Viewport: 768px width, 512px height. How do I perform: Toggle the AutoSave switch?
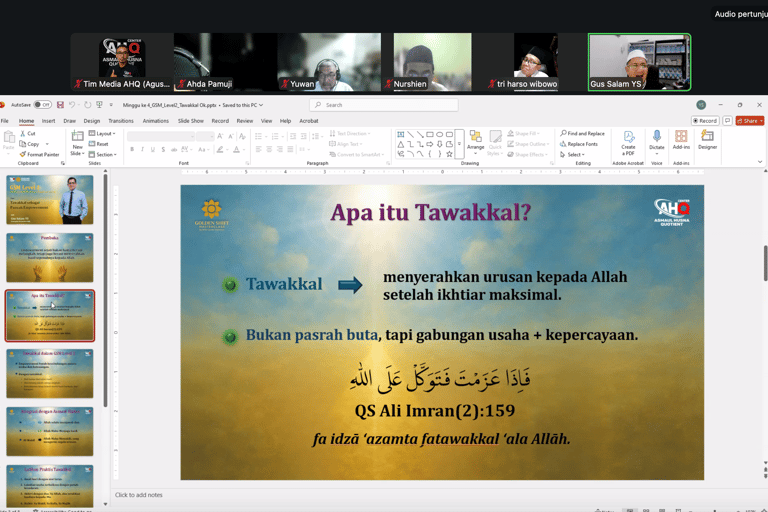pos(43,105)
